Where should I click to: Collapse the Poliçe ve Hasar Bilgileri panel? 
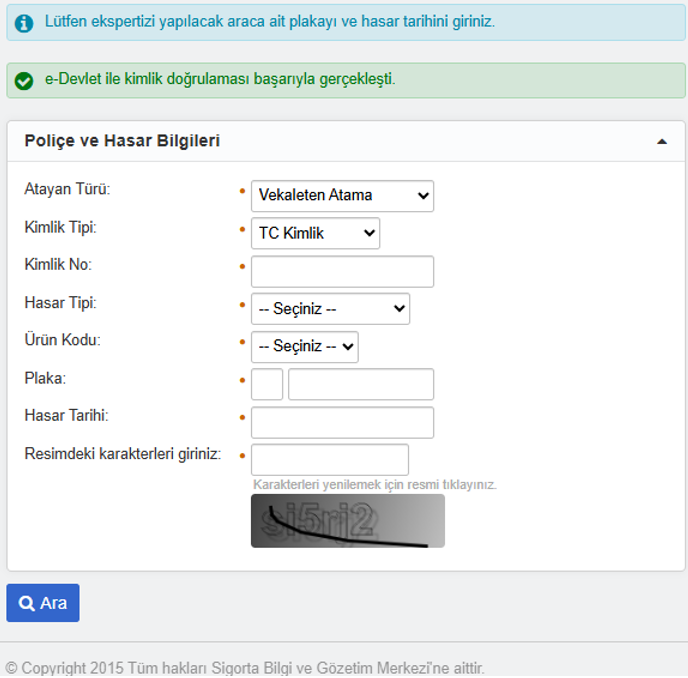click(661, 142)
